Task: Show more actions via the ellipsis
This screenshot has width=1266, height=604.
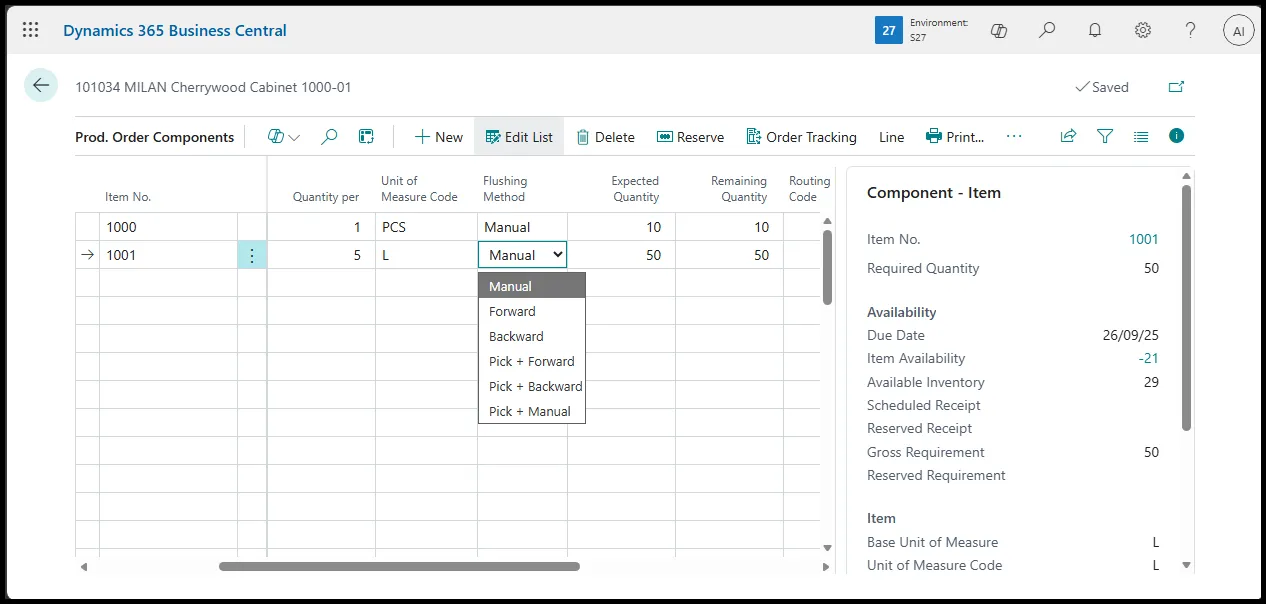Action: tap(1014, 137)
